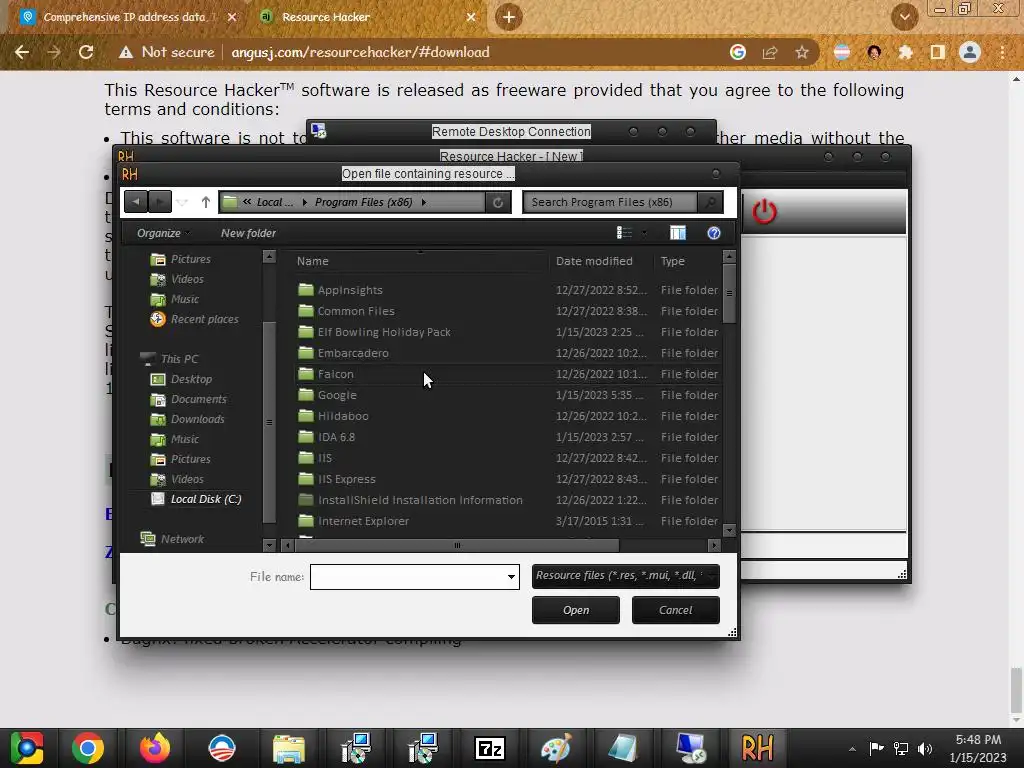Viewport: 1024px width, 768px height.
Task: Open Chrome tab search dropdown
Action: coord(904,17)
